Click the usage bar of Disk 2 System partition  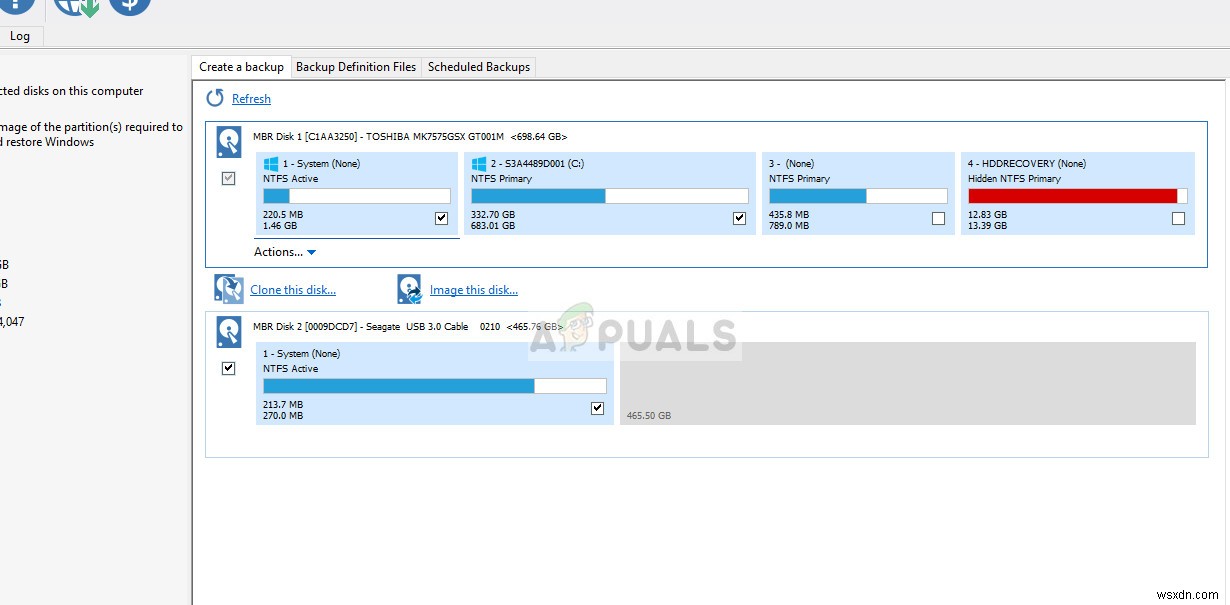click(x=435, y=386)
